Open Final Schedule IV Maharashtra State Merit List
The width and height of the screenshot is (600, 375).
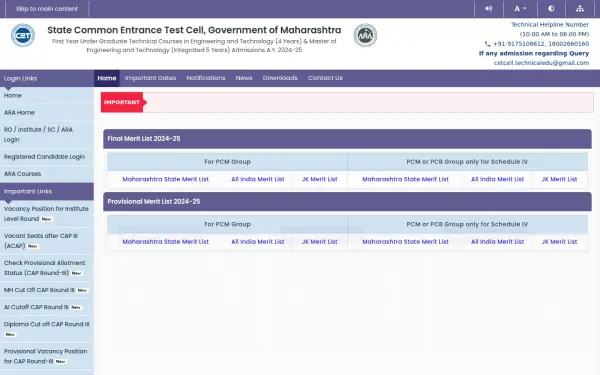[x=405, y=179]
